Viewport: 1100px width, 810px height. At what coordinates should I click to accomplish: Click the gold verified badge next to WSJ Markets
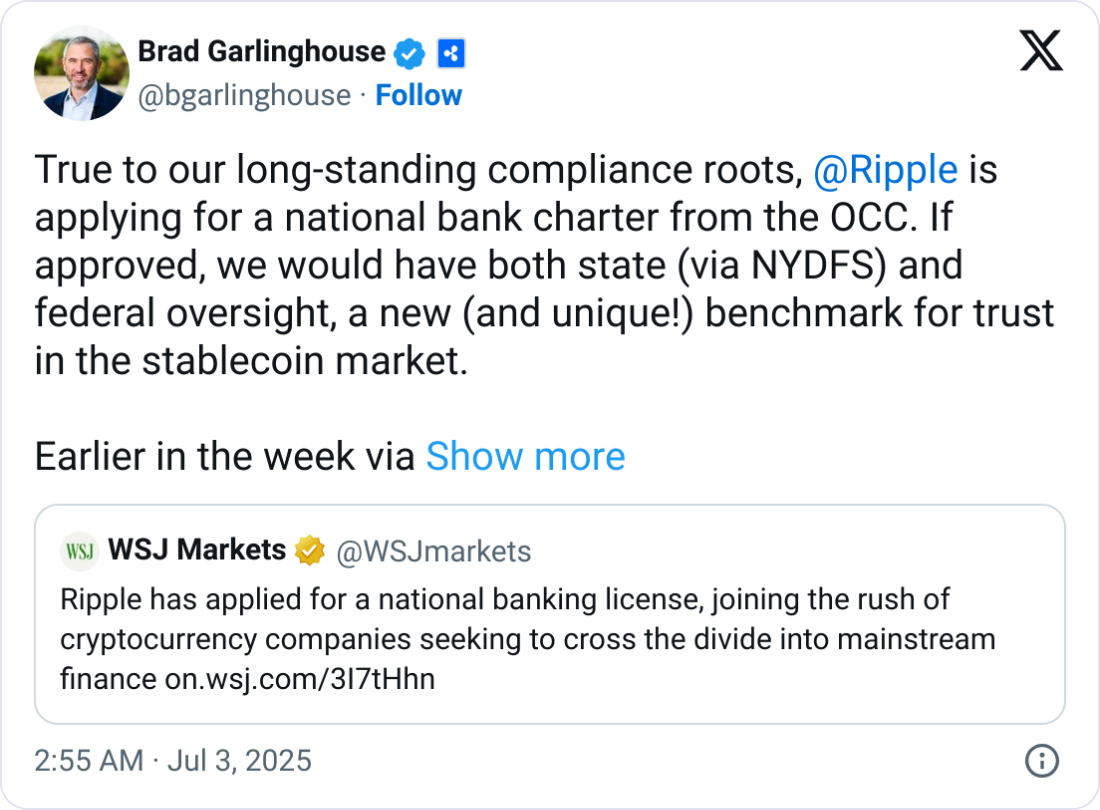pyautogui.click(x=310, y=549)
